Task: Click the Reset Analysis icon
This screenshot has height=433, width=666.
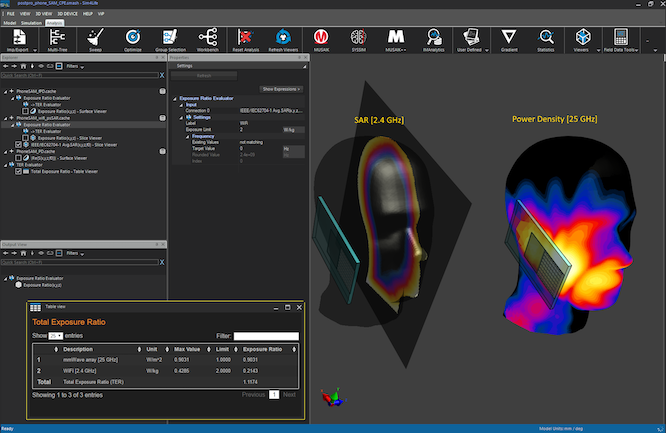Action: (245, 37)
